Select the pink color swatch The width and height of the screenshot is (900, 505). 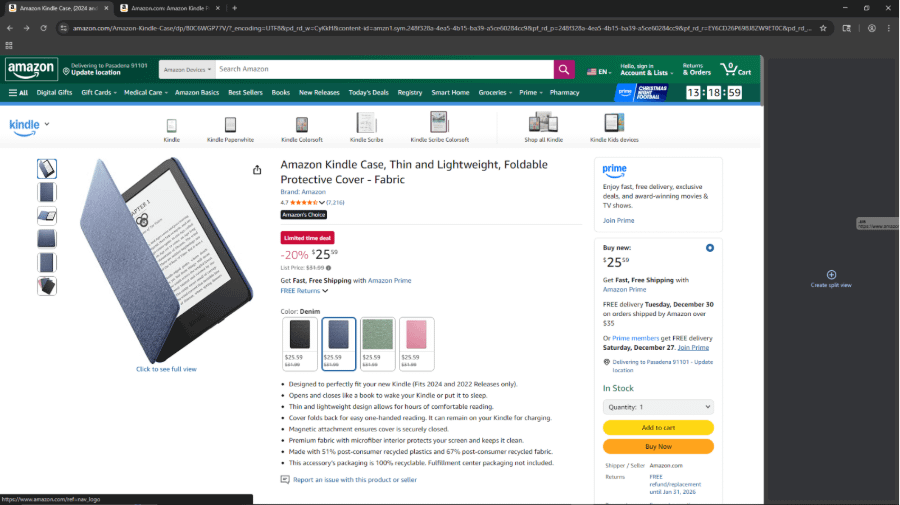417,344
